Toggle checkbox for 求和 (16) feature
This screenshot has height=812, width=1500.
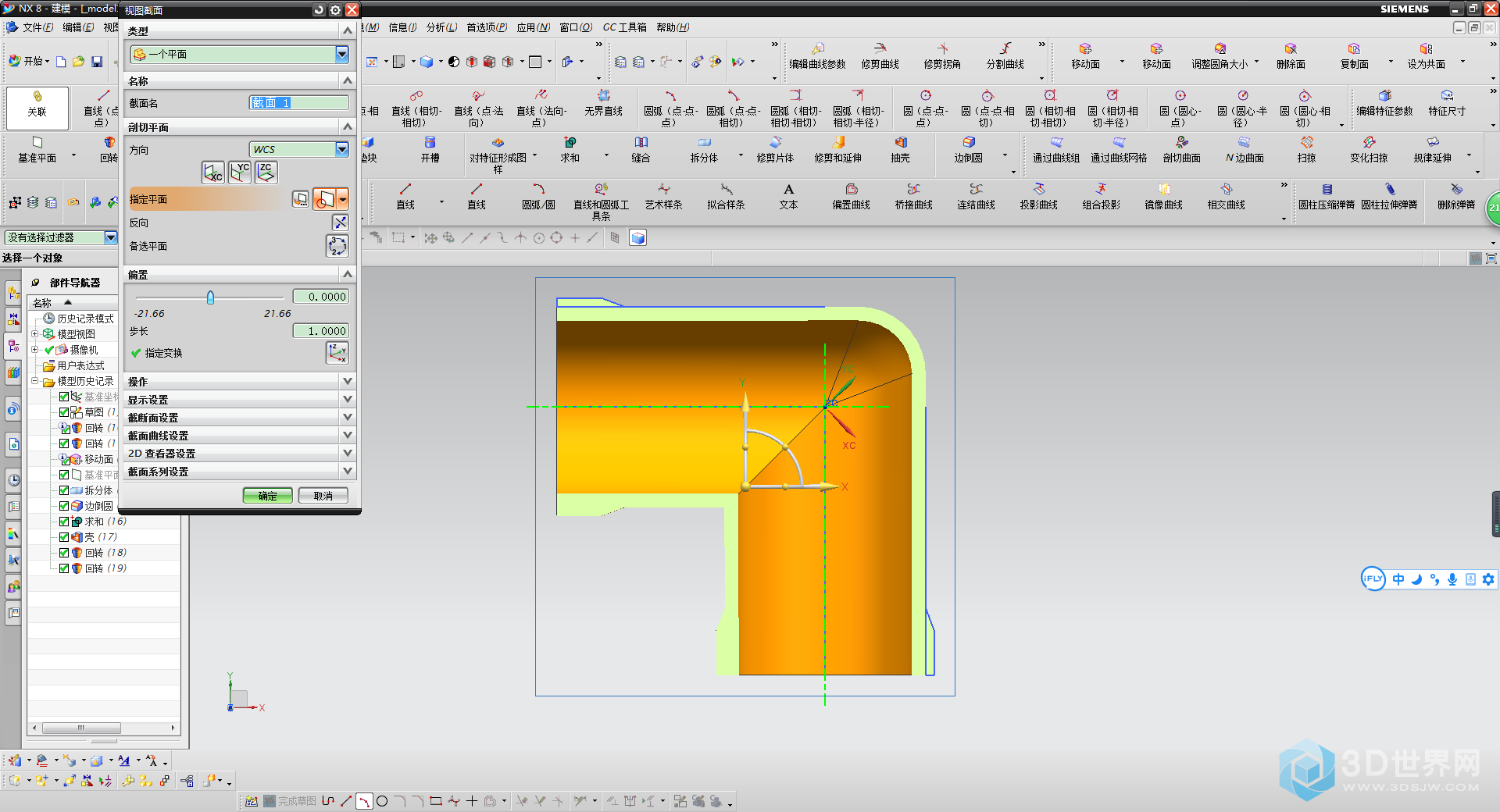tap(64, 522)
